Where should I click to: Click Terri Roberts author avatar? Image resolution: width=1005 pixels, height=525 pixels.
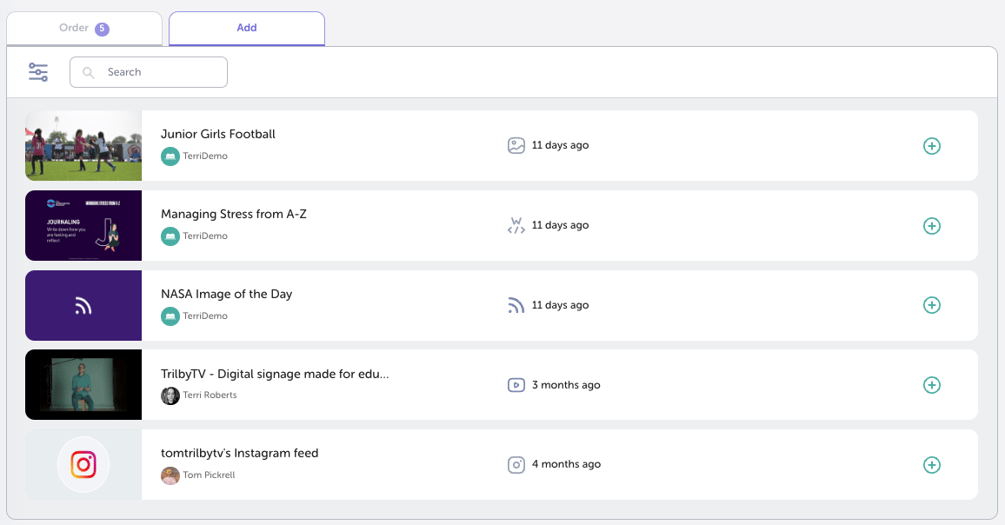click(170, 396)
